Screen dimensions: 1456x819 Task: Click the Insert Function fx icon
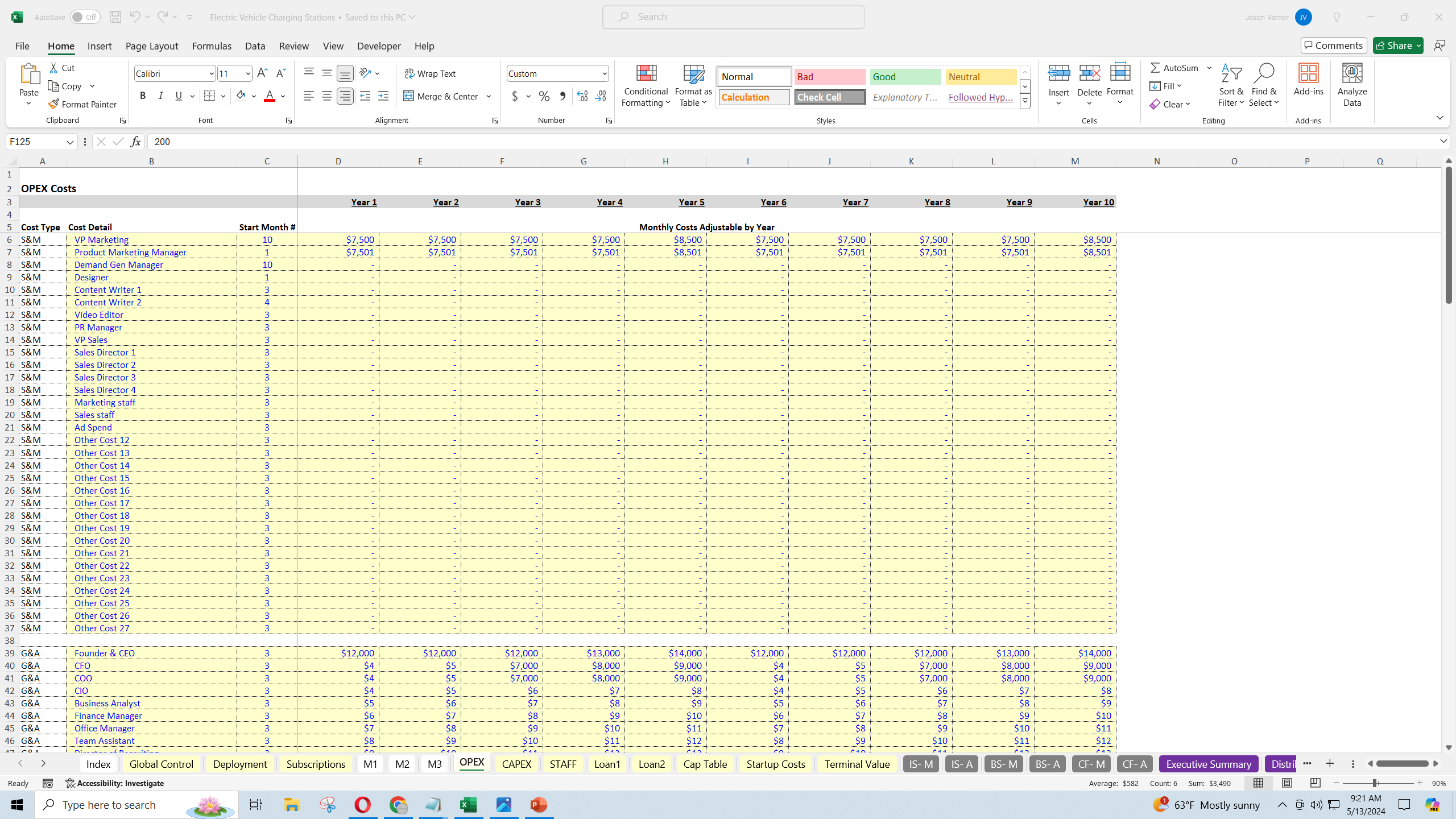[135, 142]
